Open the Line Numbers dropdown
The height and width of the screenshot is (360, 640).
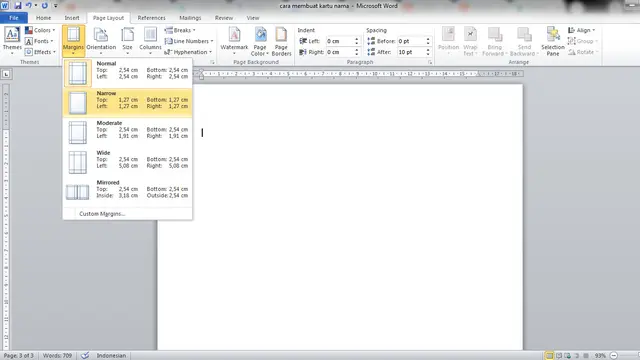pyautogui.click(x=189, y=41)
